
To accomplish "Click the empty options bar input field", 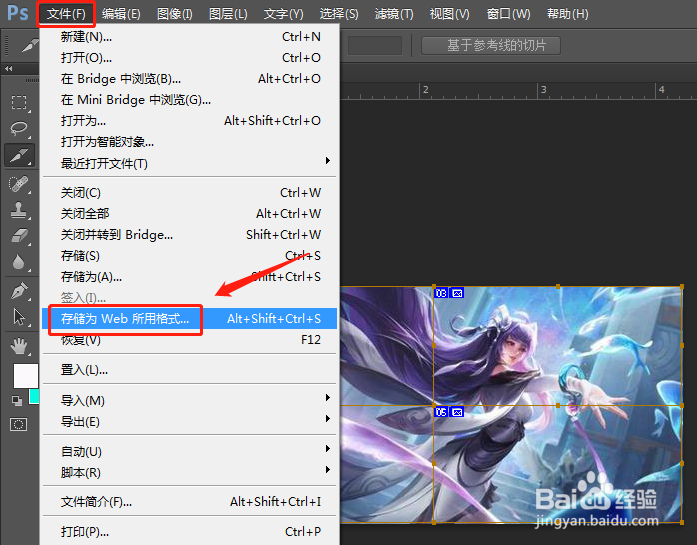I will [375, 45].
